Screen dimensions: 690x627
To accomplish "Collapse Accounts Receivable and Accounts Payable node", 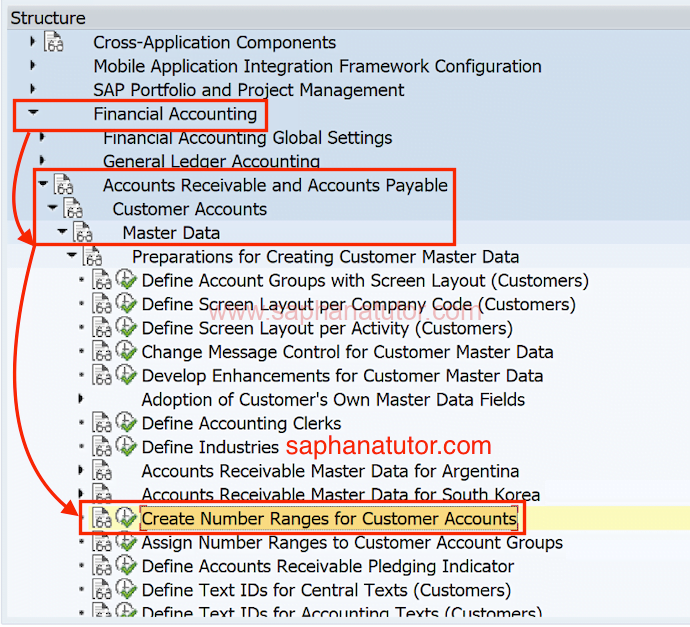I will (x=43, y=183).
